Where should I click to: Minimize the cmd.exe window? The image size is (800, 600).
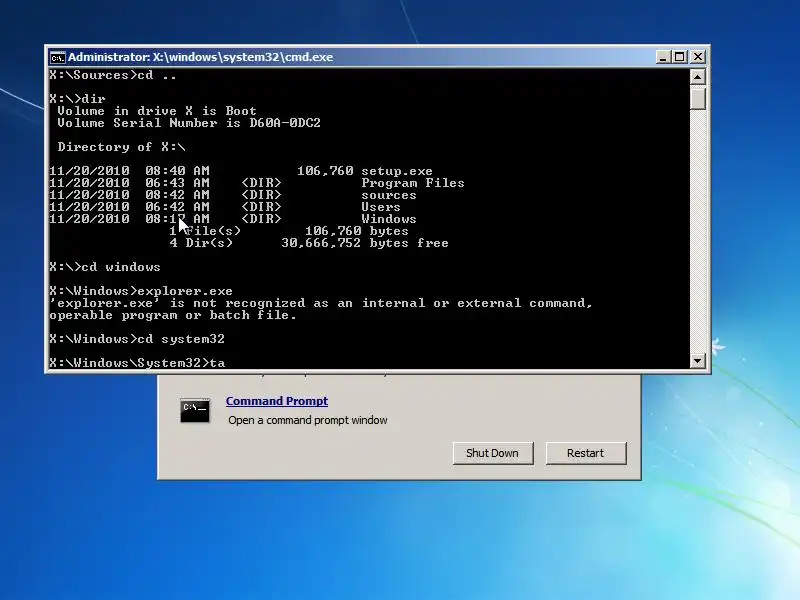click(663, 57)
